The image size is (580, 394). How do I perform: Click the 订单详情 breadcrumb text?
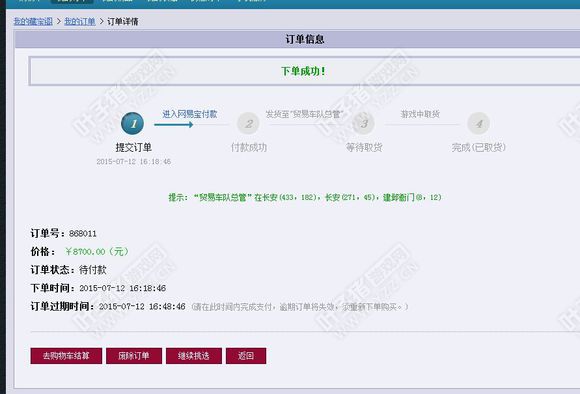pyautogui.click(x=123, y=21)
